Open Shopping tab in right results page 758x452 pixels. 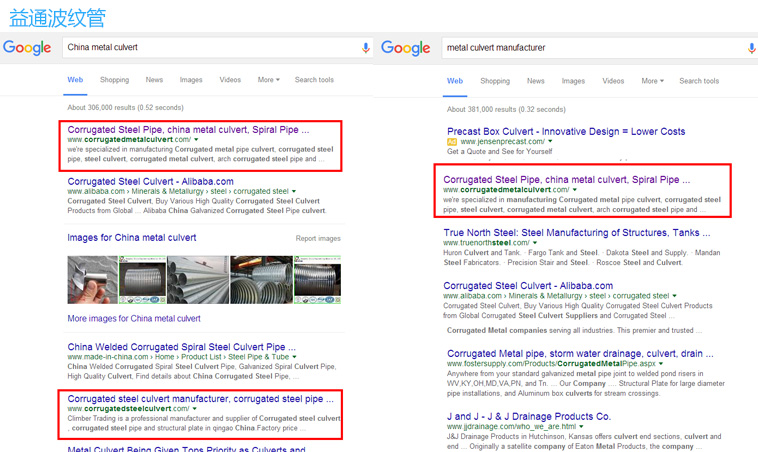[x=495, y=81]
